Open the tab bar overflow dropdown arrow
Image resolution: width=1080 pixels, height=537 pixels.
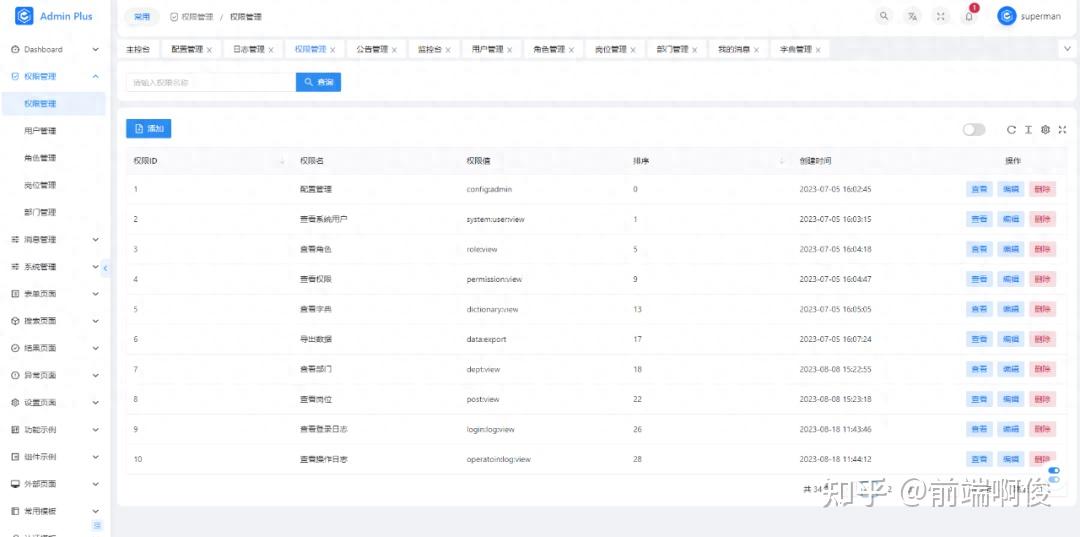click(x=1067, y=49)
